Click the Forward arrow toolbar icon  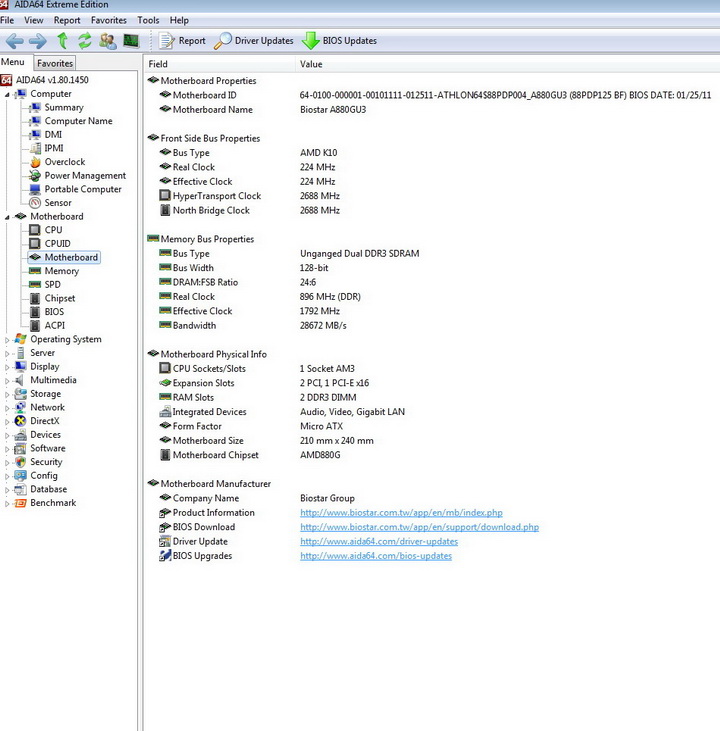(38, 41)
